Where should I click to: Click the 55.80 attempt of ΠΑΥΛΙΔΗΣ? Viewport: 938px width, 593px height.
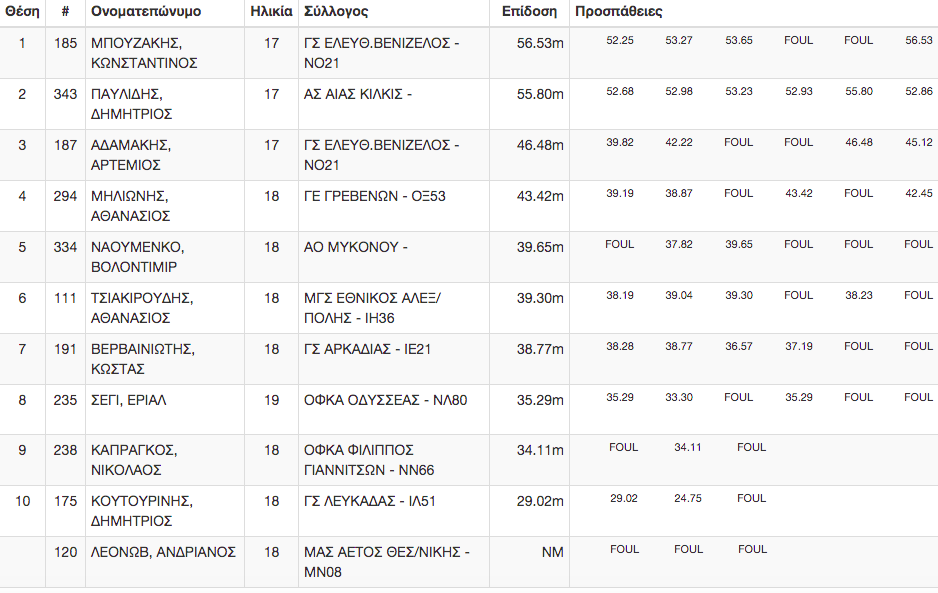859,92
